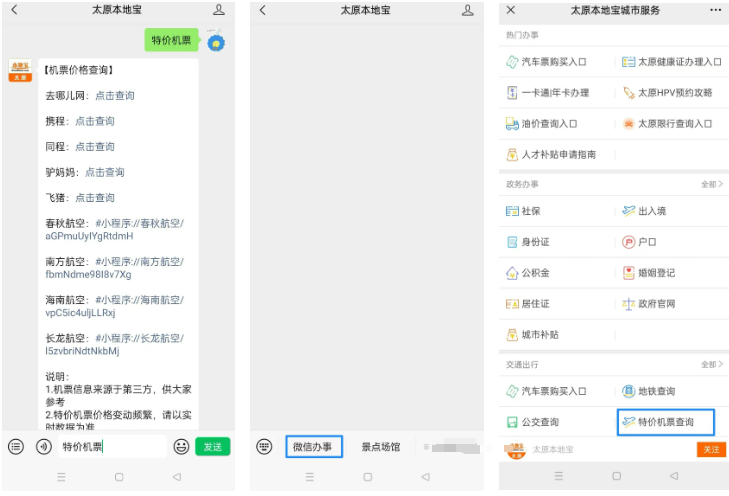Tap back arrow in left chat screen
This screenshot has width=729, height=496.
tap(14, 10)
